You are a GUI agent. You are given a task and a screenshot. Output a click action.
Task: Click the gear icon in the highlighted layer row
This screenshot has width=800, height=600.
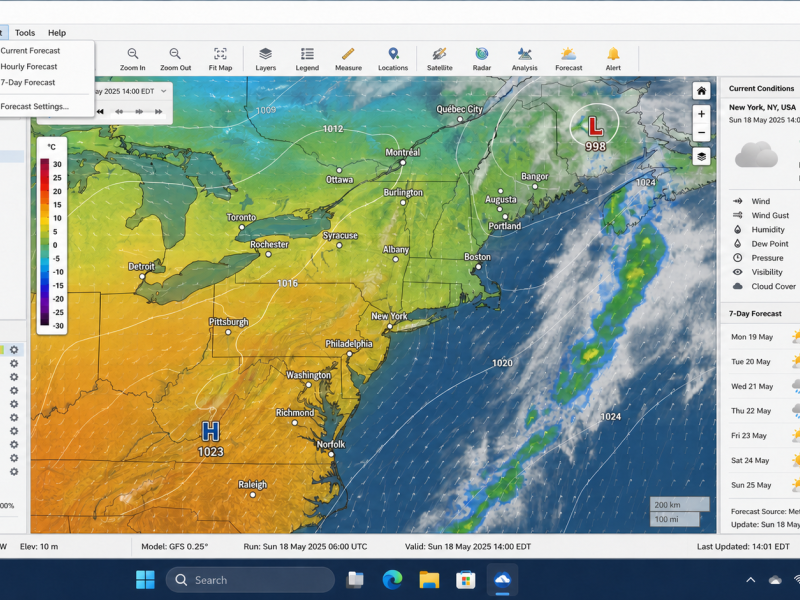(x=14, y=350)
